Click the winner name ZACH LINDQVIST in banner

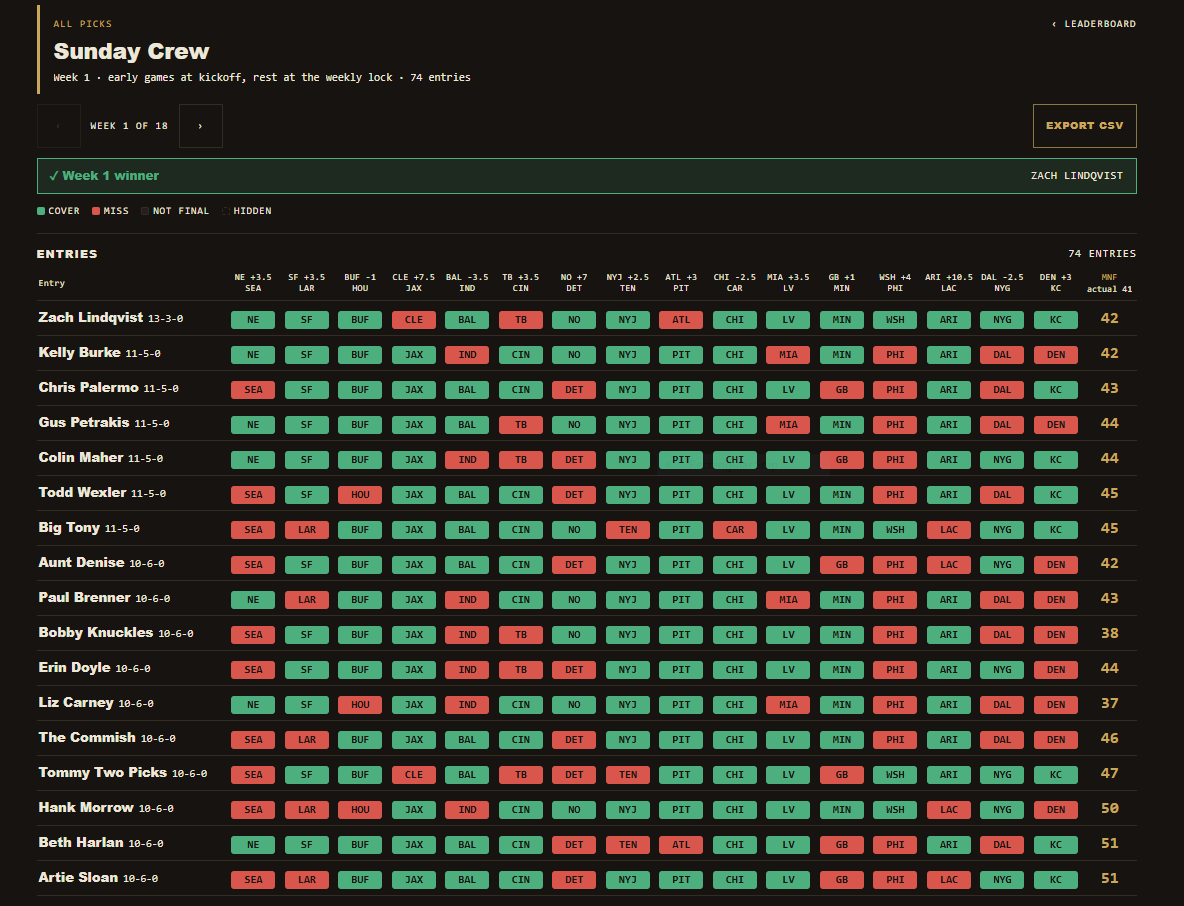point(1077,176)
